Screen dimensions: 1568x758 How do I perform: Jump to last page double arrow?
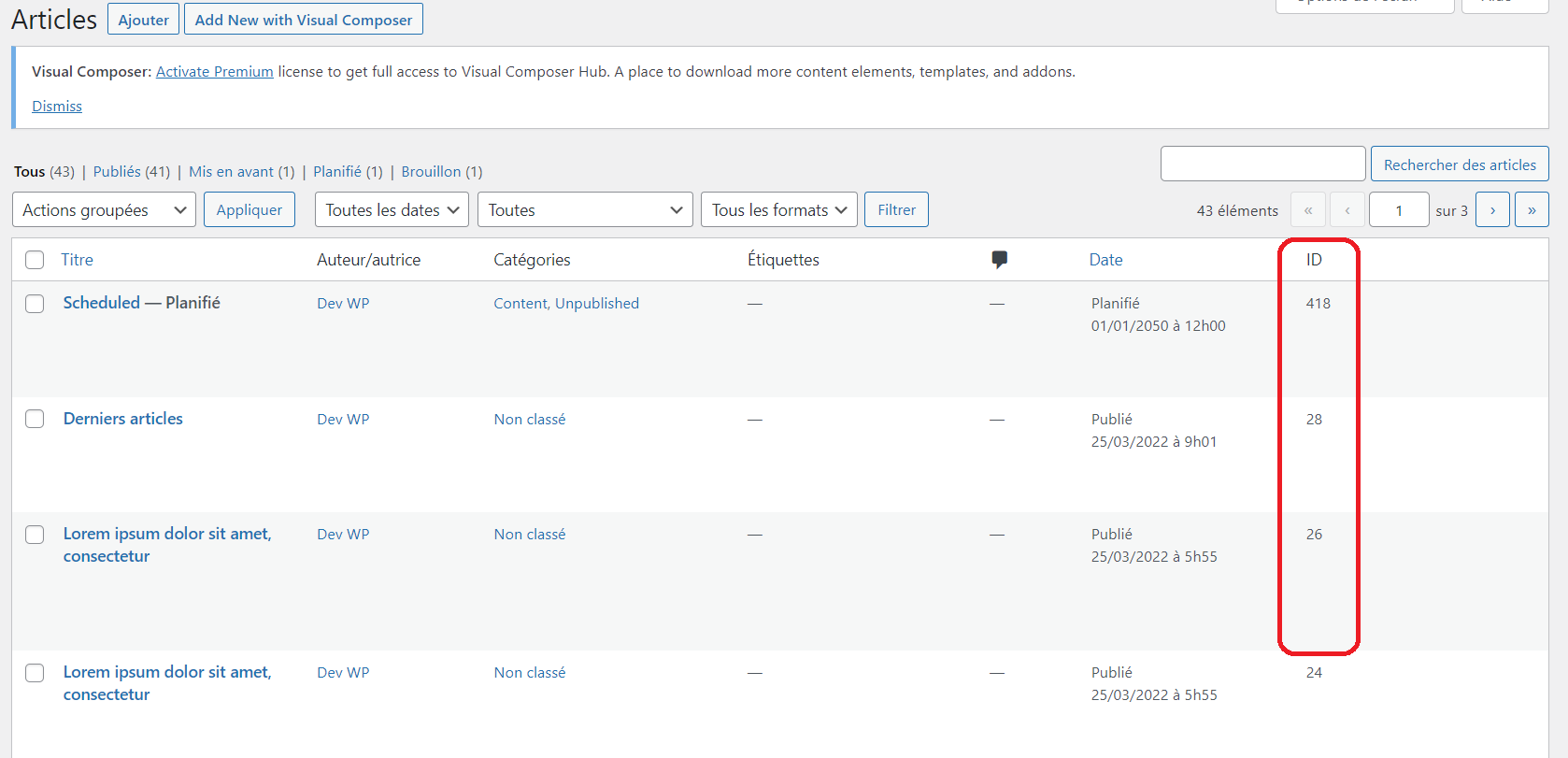1532,210
